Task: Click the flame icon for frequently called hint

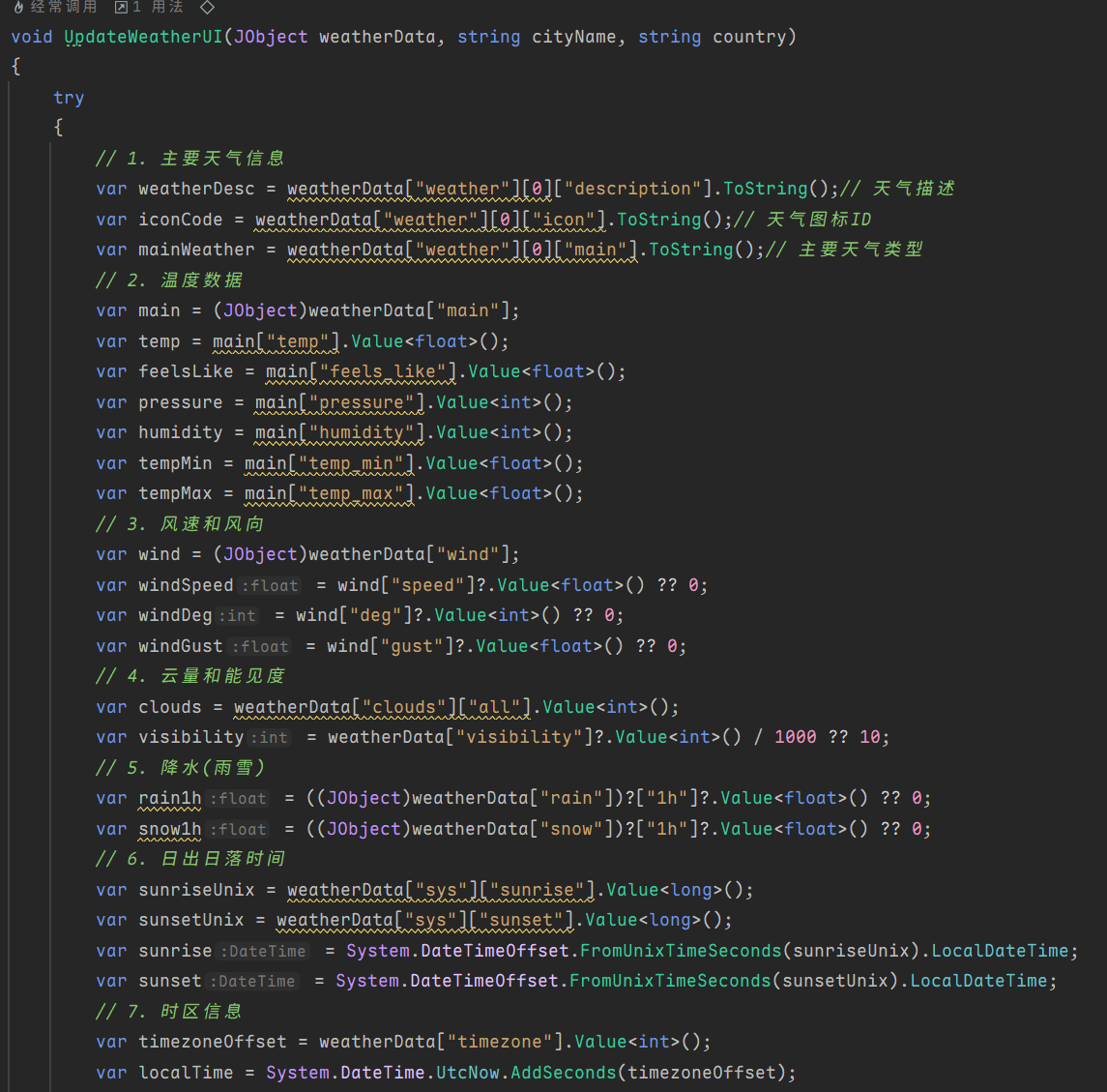Action: point(18,8)
